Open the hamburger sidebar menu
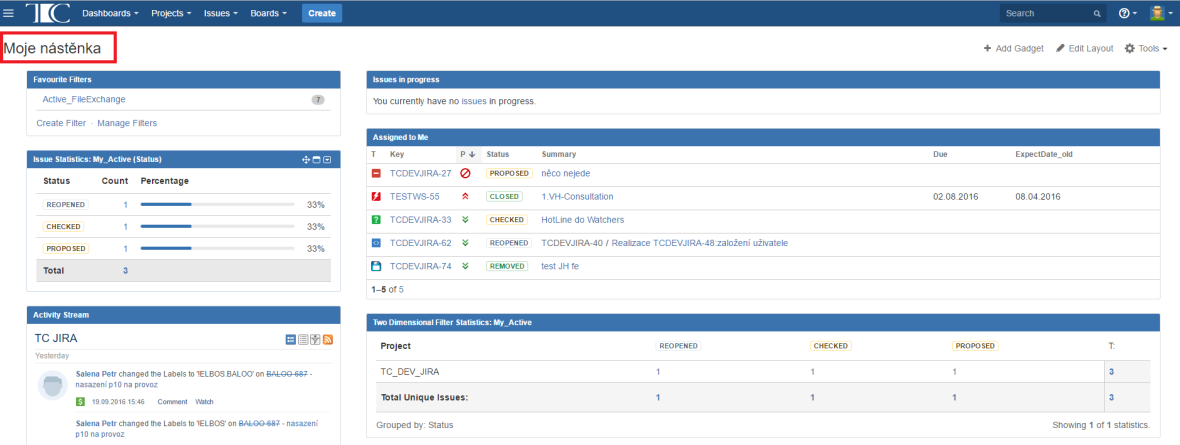This screenshot has height=445, width=1180. (9, 13)
